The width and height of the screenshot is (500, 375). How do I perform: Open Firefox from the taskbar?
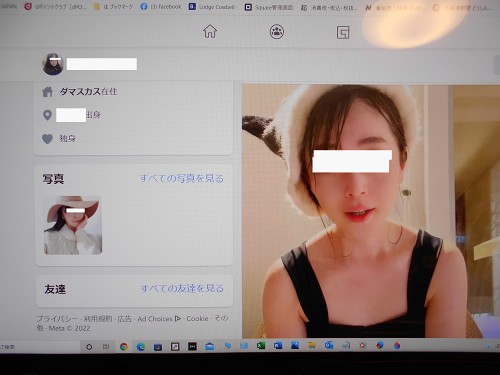[x=397, y=346]
